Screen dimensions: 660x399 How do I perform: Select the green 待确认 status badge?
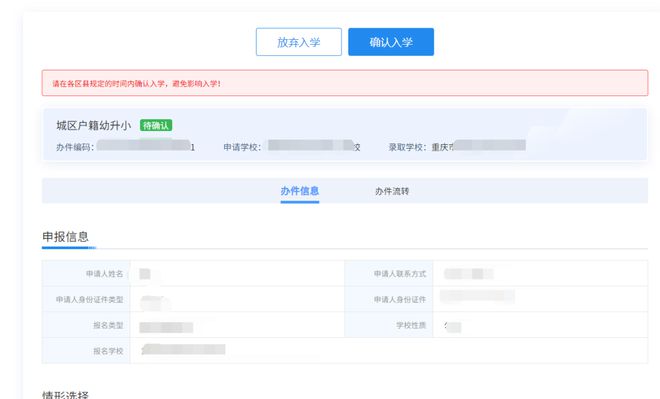(x=156, y=125)
